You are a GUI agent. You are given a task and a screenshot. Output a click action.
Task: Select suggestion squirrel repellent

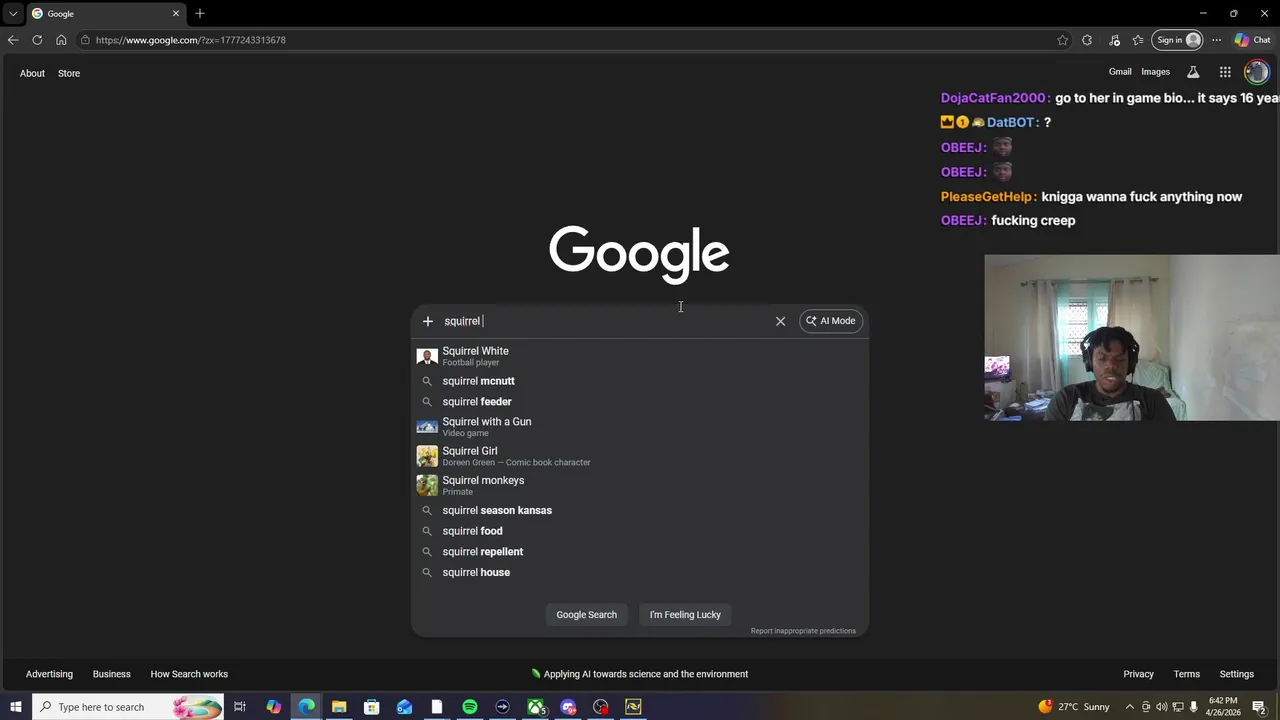point(640,552)
